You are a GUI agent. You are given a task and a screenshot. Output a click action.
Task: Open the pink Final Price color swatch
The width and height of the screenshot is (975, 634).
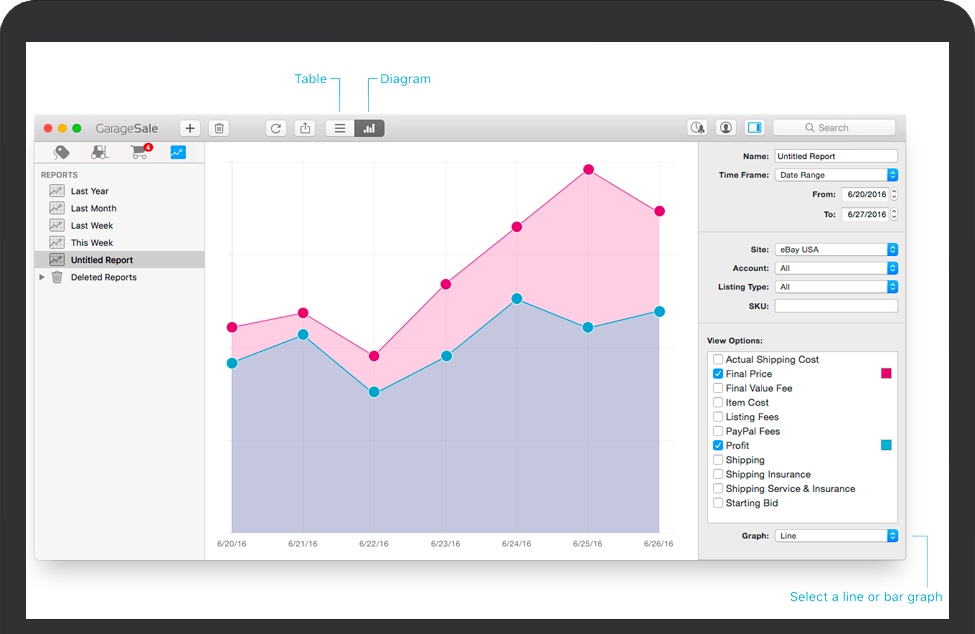pos(885,374)
